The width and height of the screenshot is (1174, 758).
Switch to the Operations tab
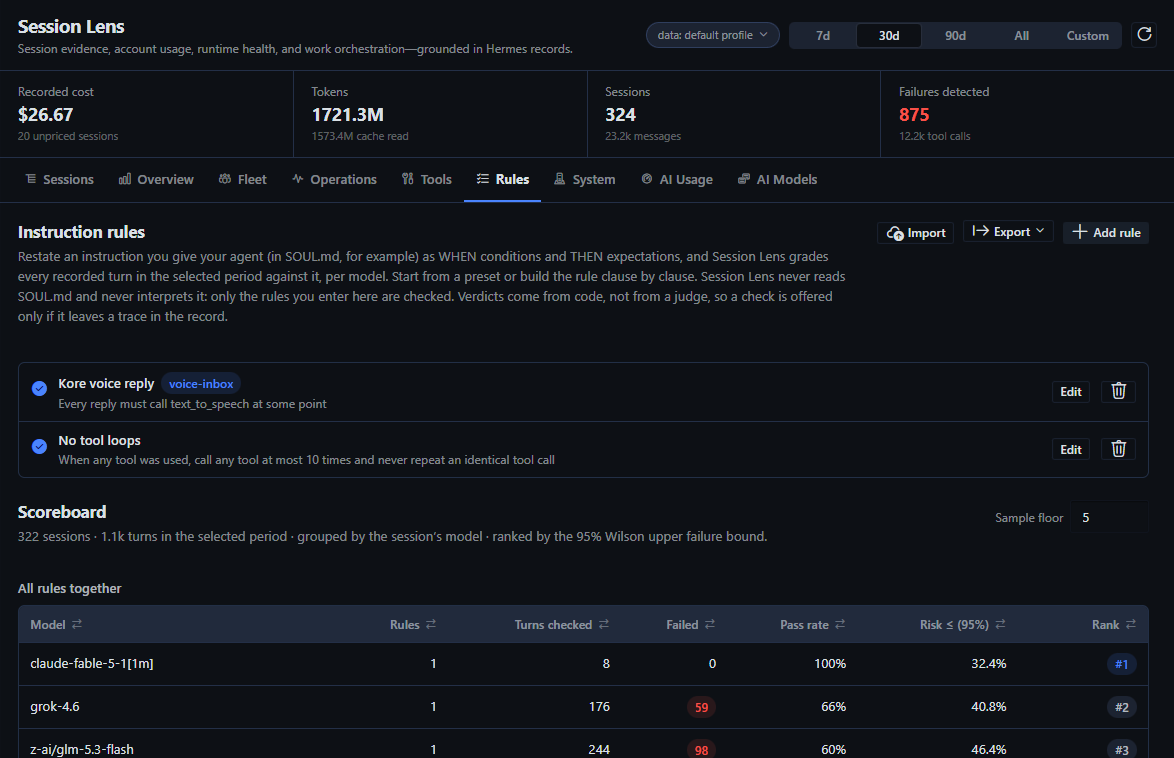click(x=335, y=179)
